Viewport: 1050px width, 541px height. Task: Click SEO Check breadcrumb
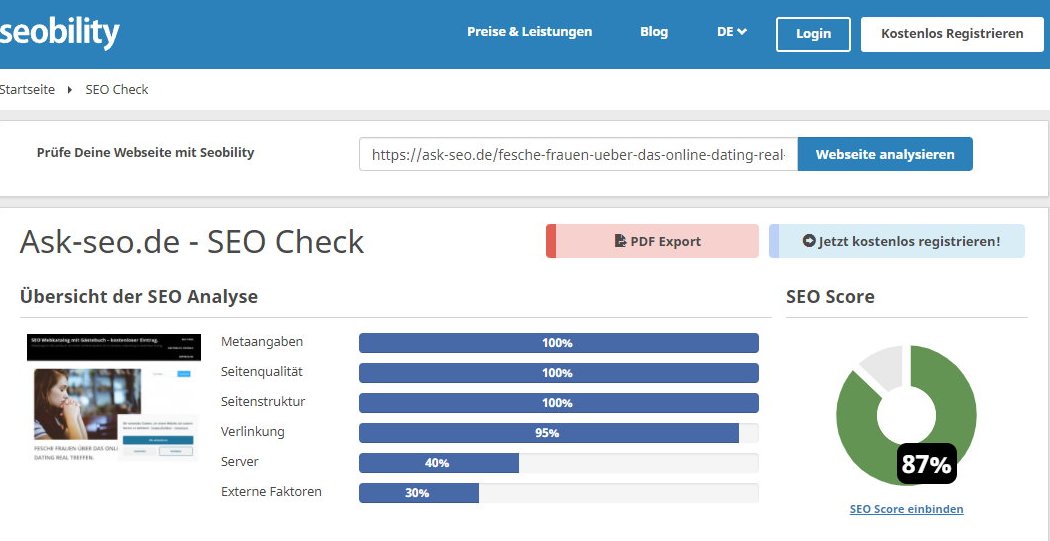[x=117, y=89]
